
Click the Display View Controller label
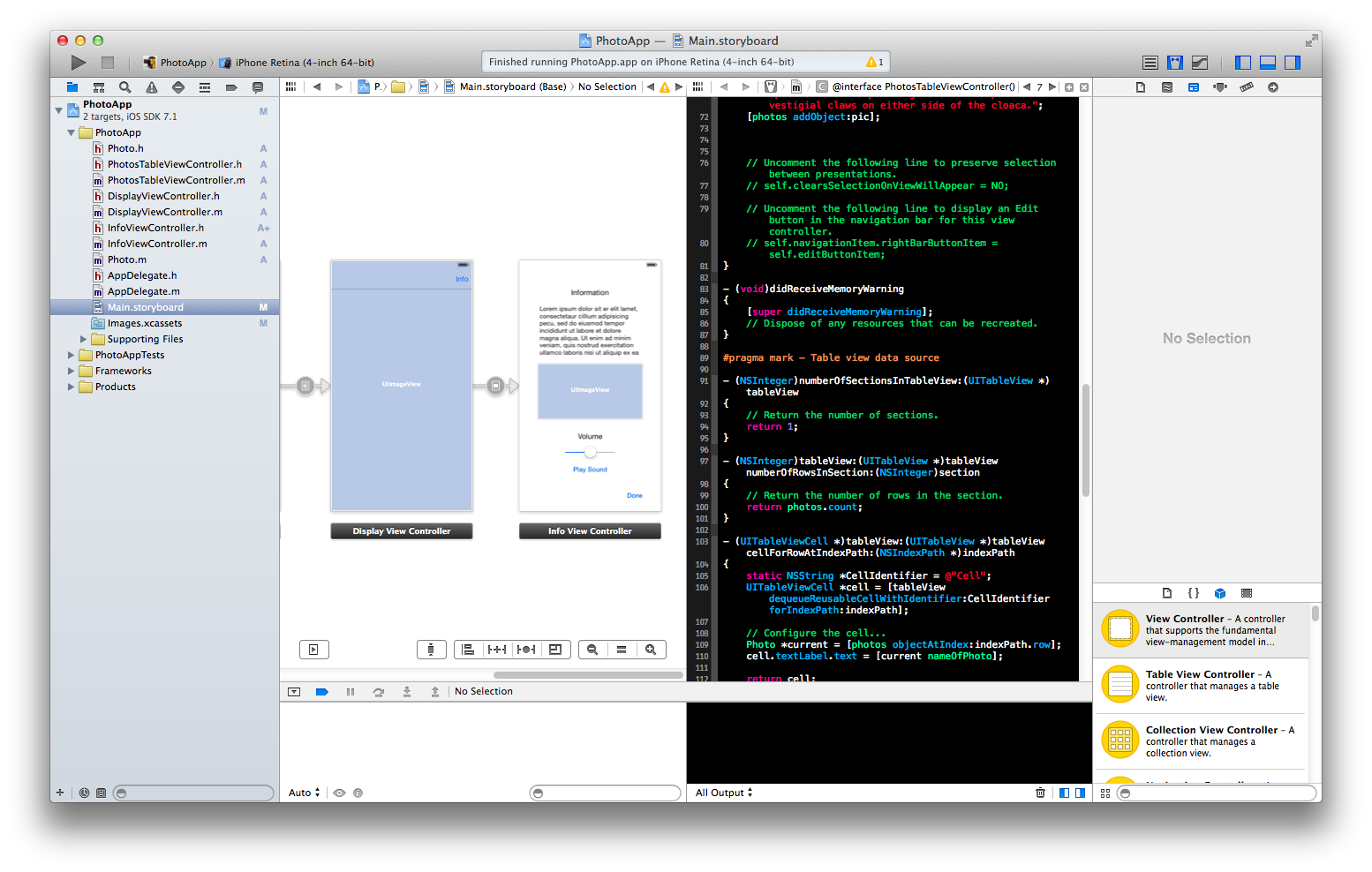click(402, 531)
